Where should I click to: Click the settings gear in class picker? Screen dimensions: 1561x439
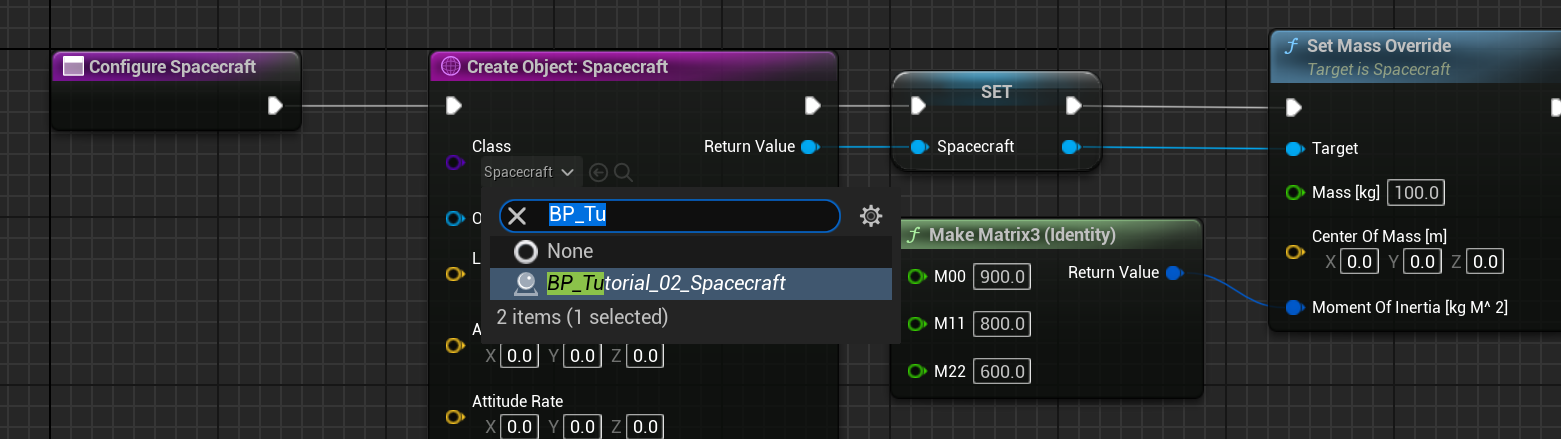[871, 216]
